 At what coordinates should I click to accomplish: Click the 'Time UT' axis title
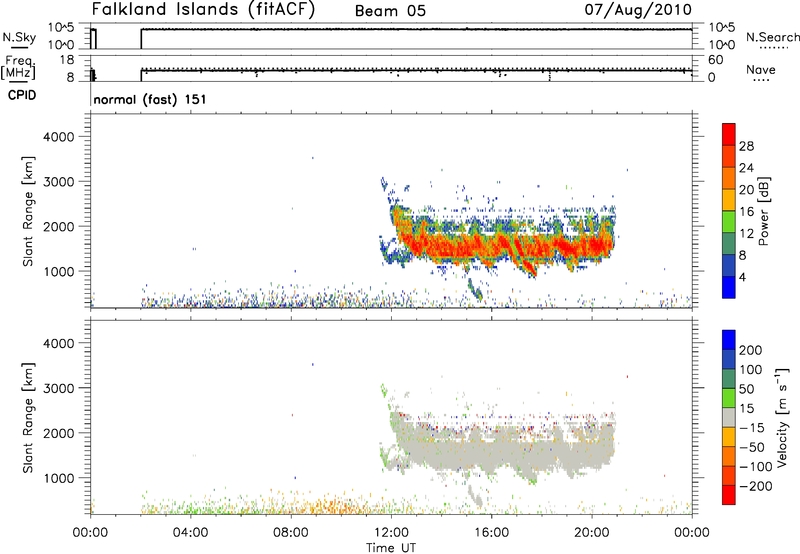click(x=391, y=548)
